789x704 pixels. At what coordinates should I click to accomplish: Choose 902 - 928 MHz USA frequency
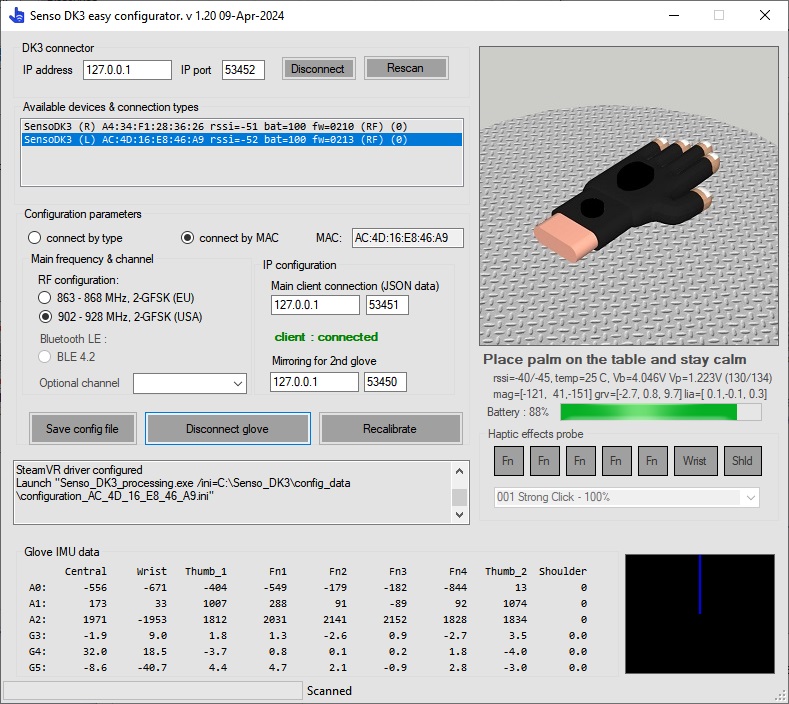point(46,317)
